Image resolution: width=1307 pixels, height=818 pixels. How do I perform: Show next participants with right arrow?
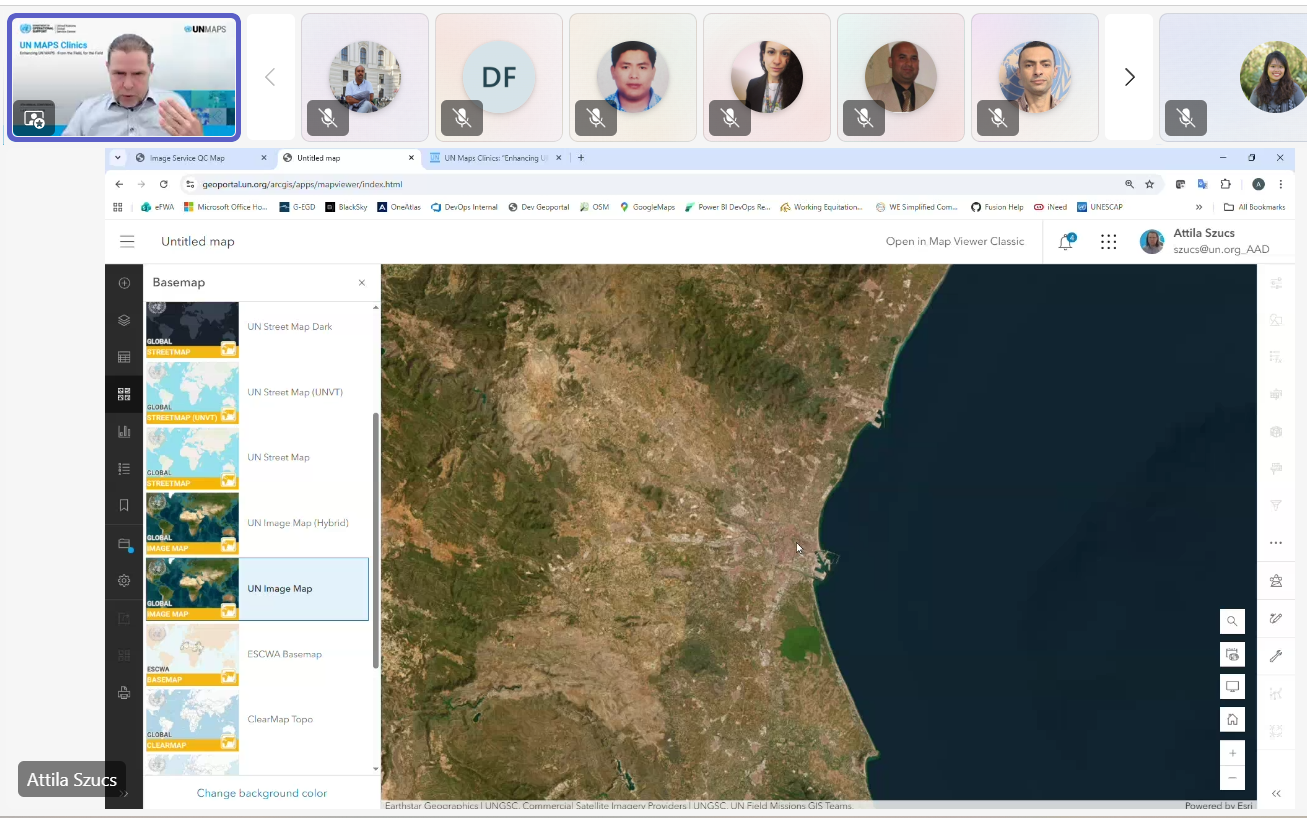(x=1129, y=77)
